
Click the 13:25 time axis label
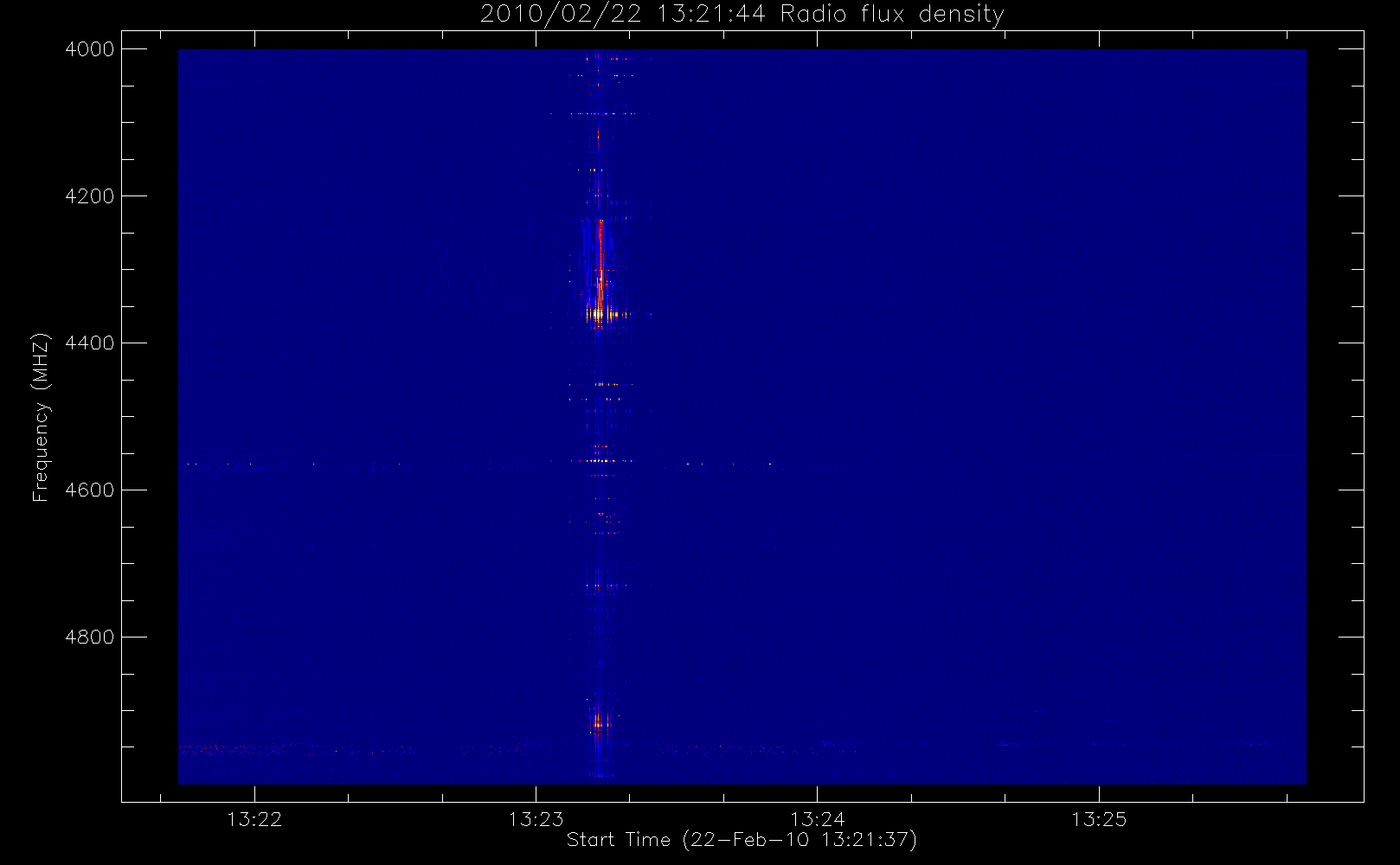click(x=1099, y=819)
